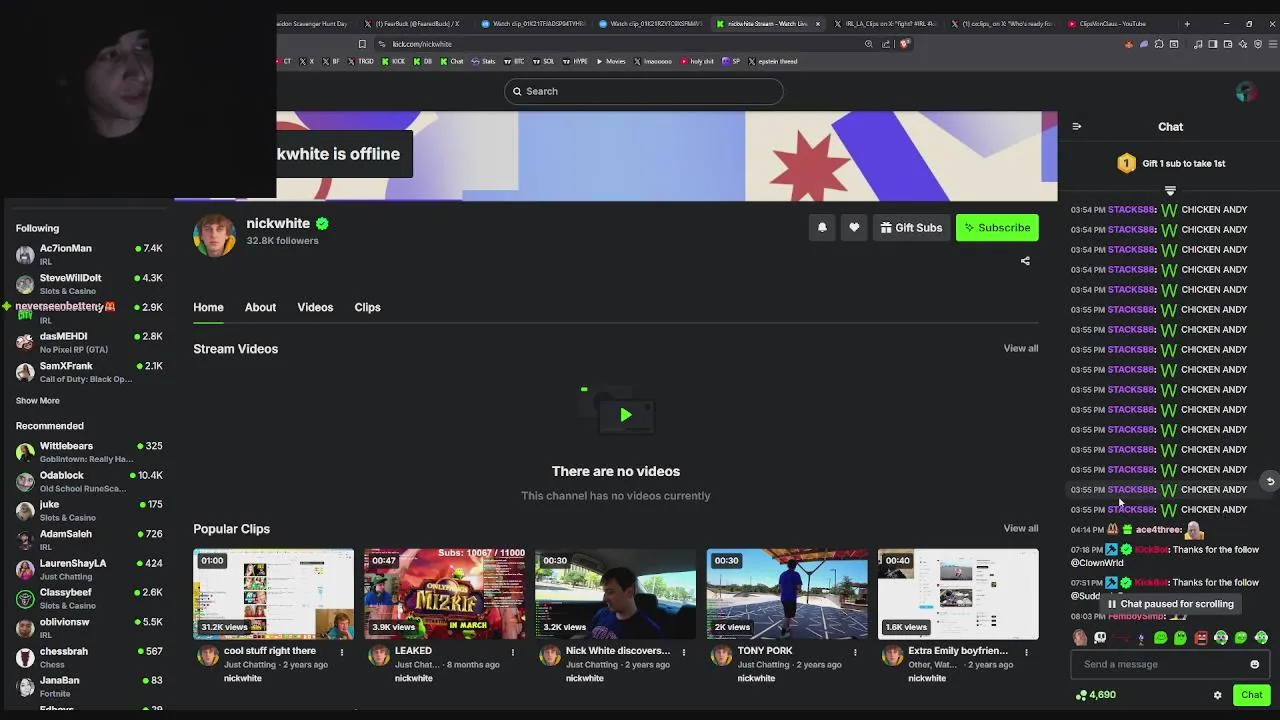Resume chat via Chat paused for scrolling
The image size is (1280, 720).
(1170, 604)
